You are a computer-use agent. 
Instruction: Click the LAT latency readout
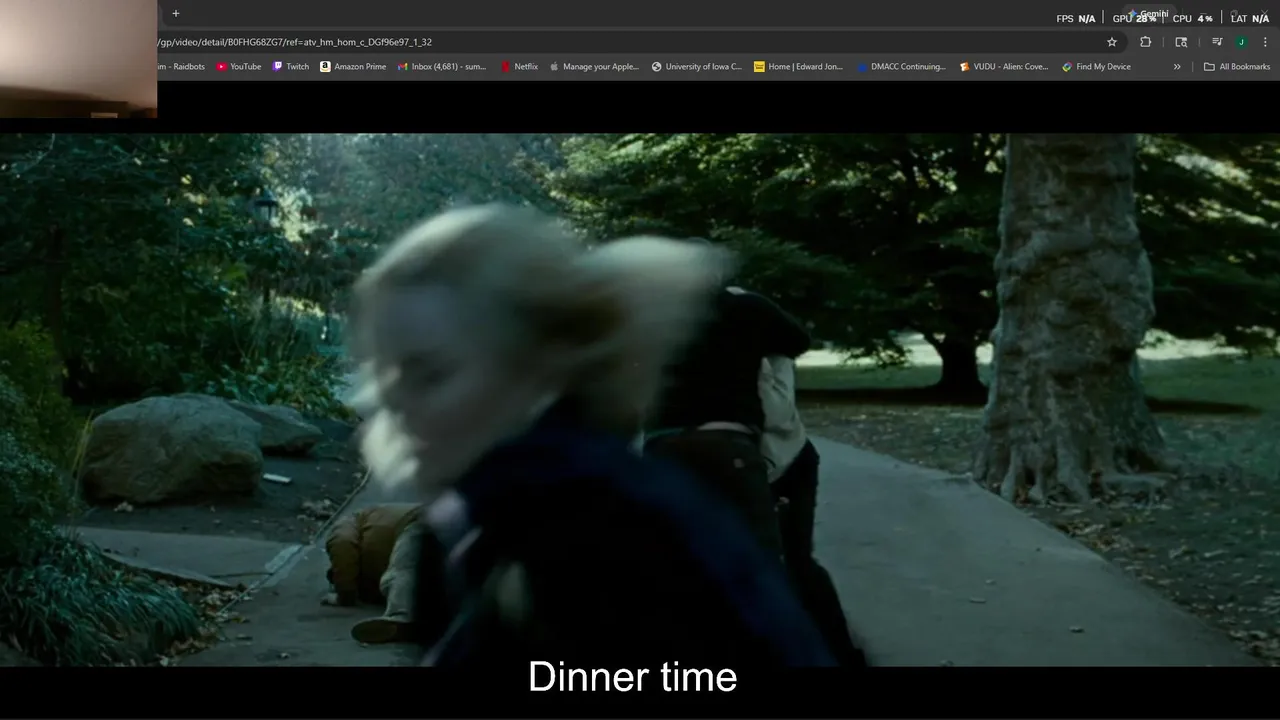point(1250,18)
